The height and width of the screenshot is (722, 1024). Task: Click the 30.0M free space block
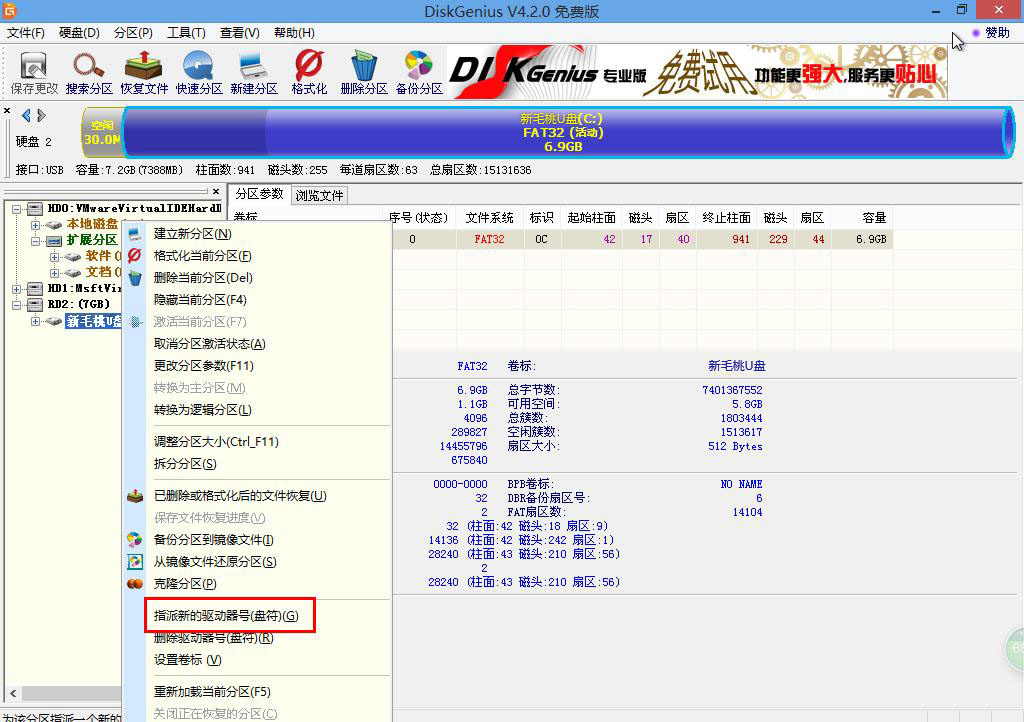[102, 133]
